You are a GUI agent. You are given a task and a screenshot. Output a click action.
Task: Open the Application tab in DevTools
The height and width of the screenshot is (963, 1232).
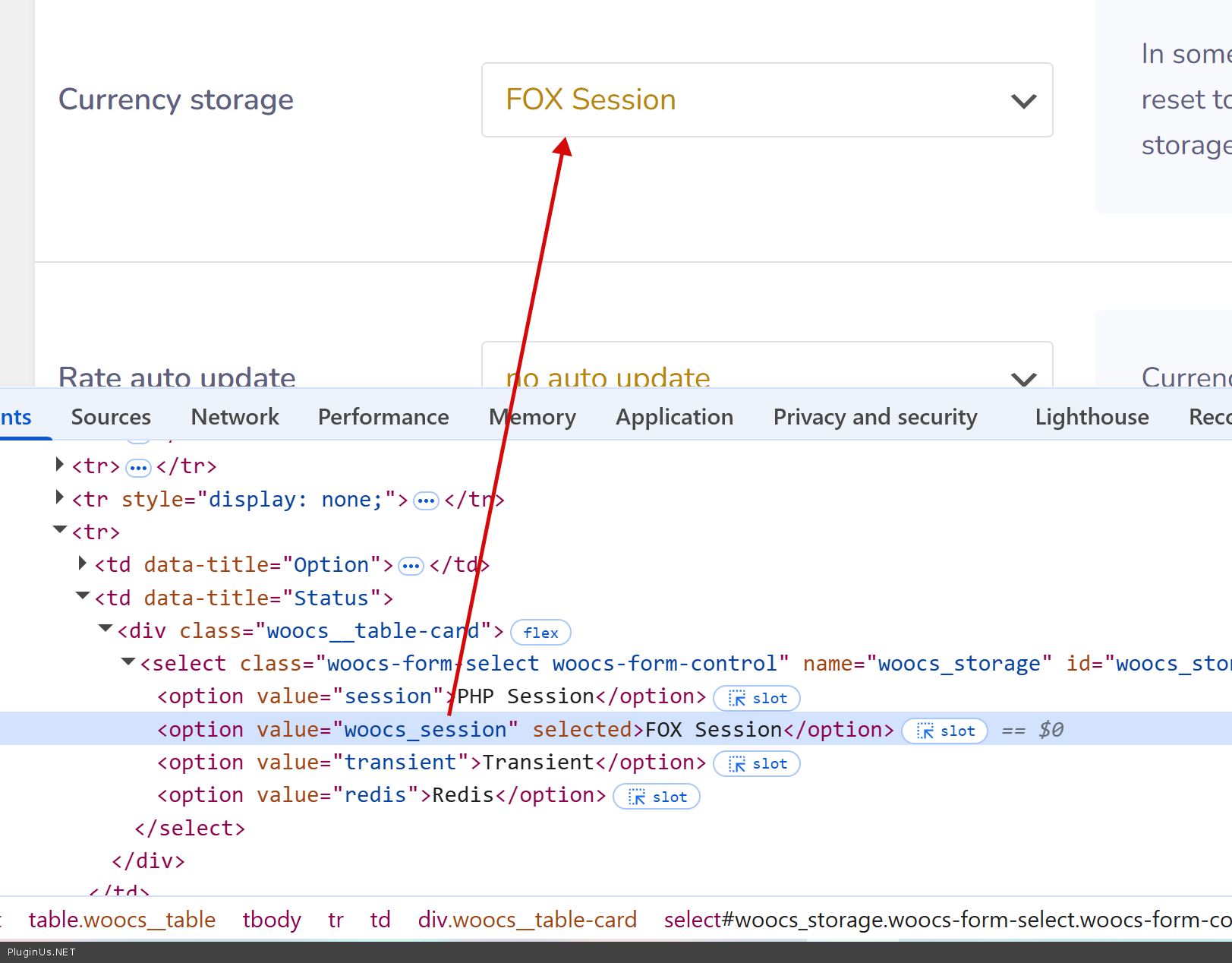point(674,417)
